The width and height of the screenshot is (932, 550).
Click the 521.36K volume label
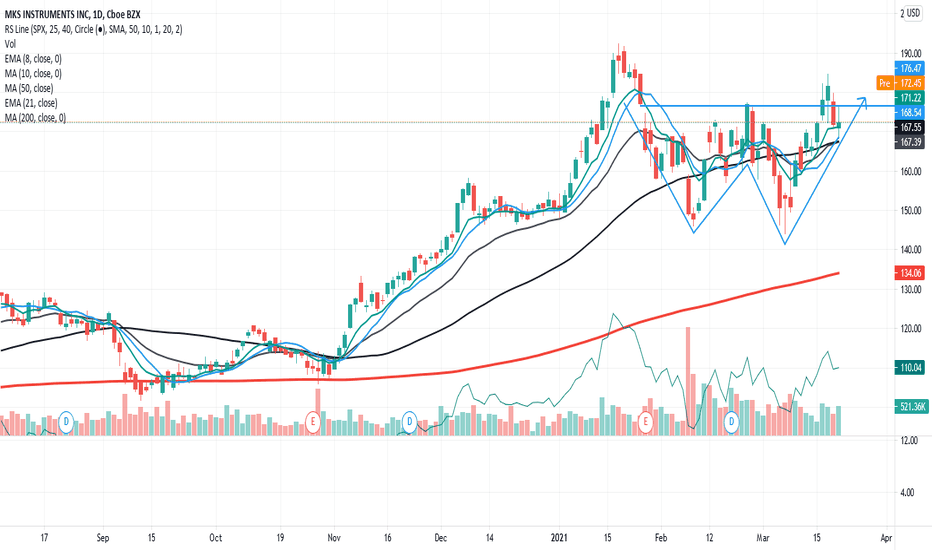click(909, 407)
